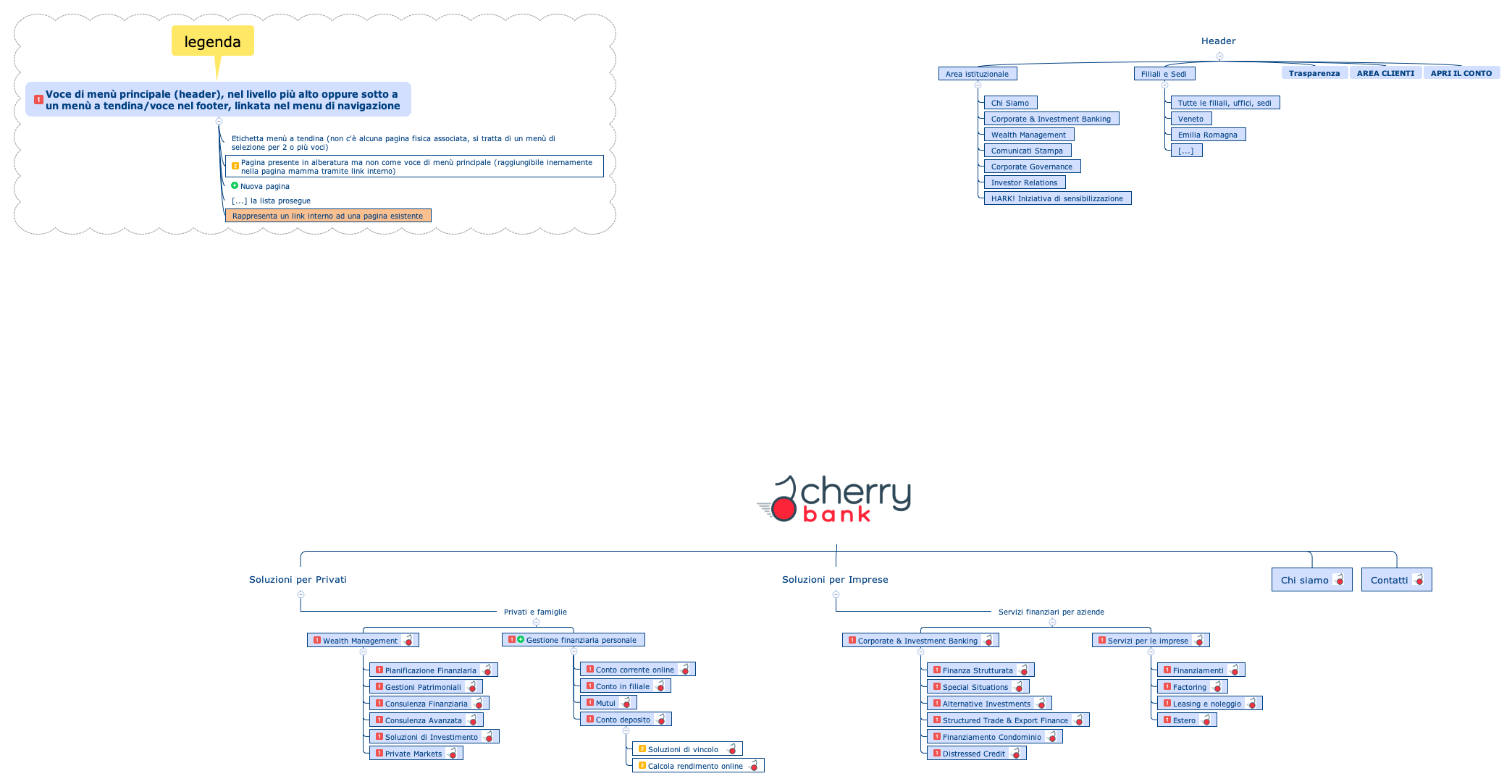The height and width of the screenshot is (784, 1512).
Task: Click green new-page icon in legend
Action: pyautogui.click(x=235, y=185)
